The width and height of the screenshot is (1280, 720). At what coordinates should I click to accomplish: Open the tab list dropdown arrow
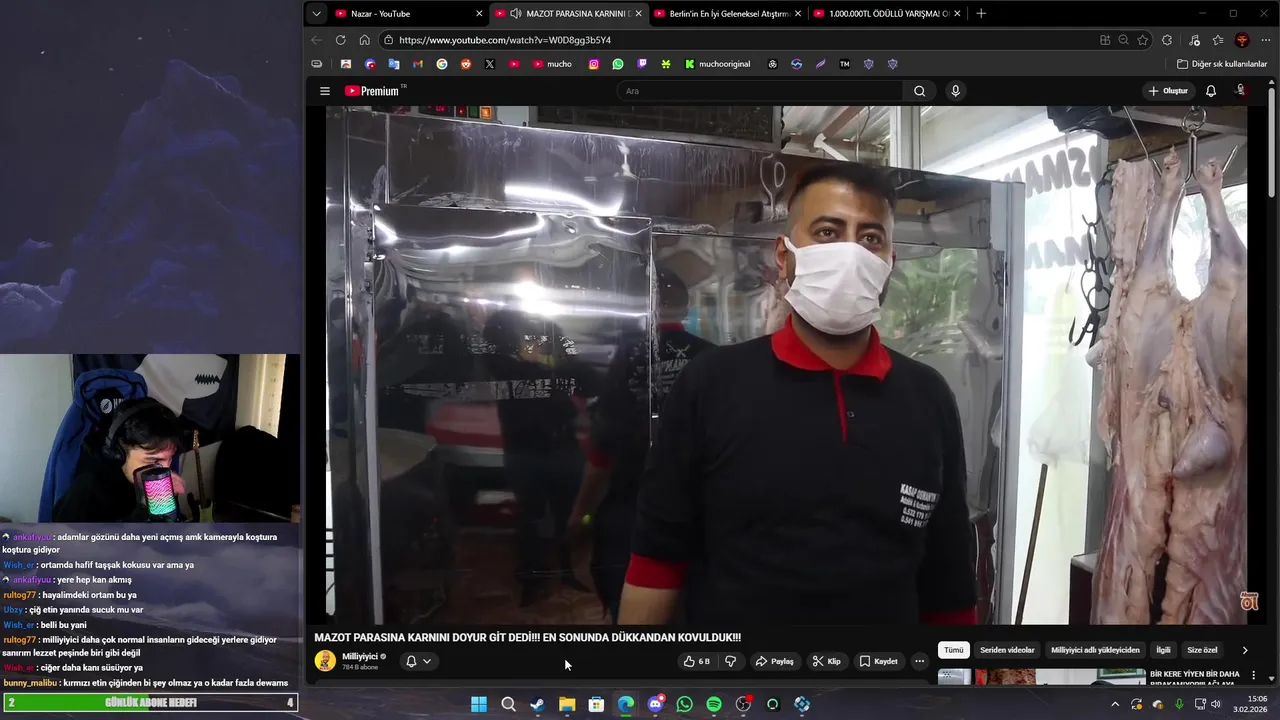point(316,13)
